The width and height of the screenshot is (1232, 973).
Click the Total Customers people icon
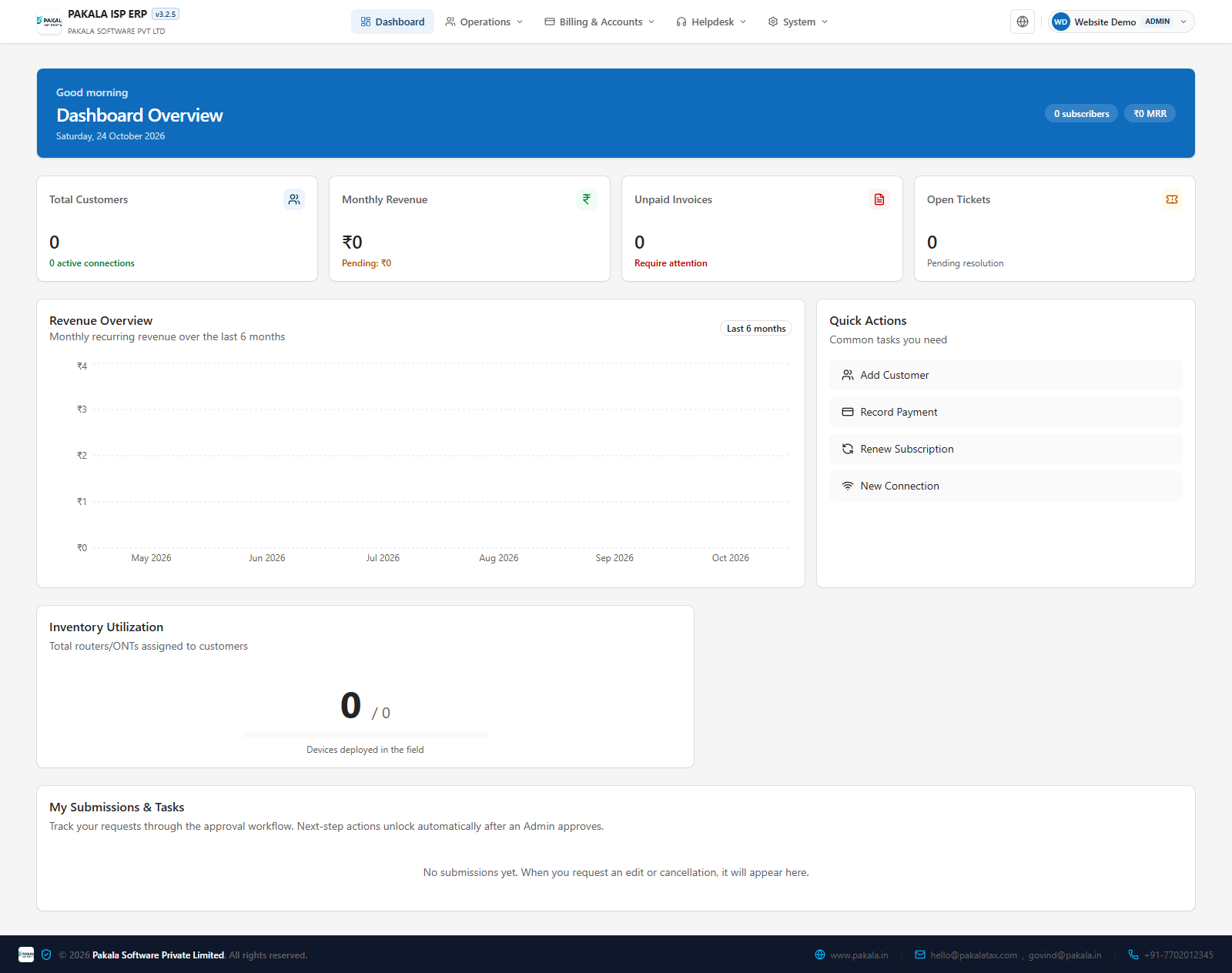tap(294, 199)
